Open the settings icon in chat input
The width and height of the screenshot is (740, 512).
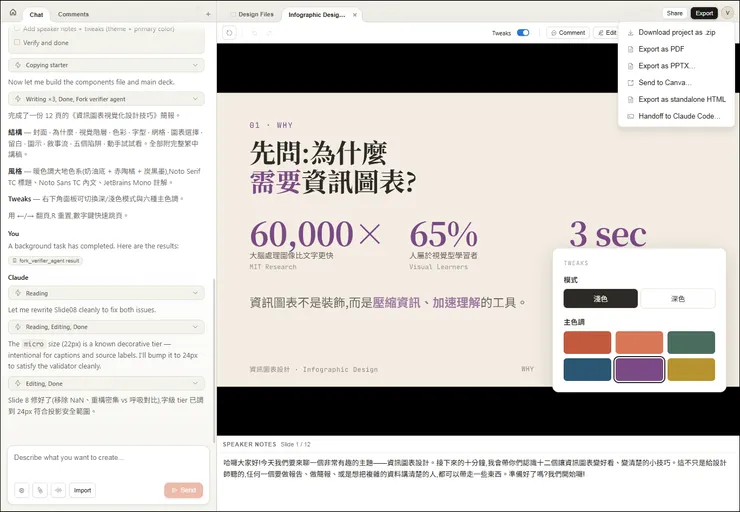(21, 490)
